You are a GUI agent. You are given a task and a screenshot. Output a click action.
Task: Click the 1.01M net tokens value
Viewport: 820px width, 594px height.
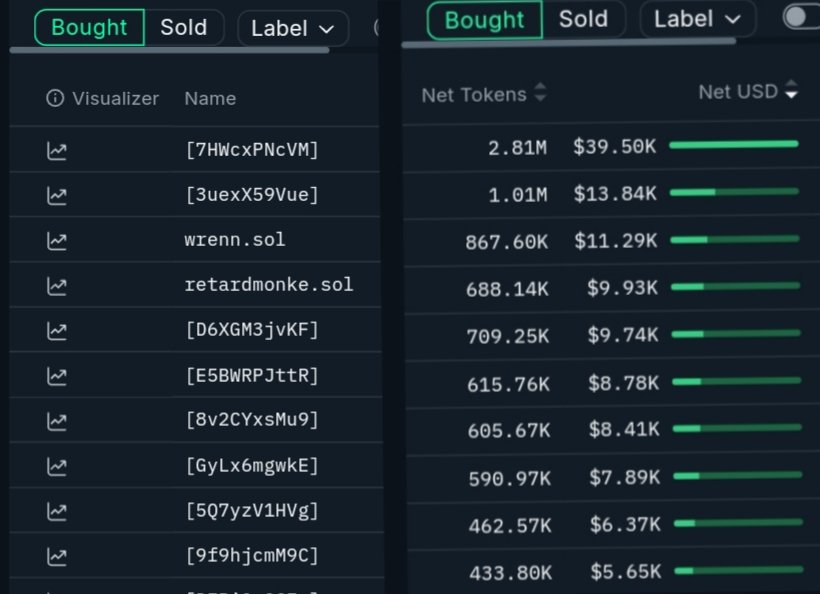(518, 195)
